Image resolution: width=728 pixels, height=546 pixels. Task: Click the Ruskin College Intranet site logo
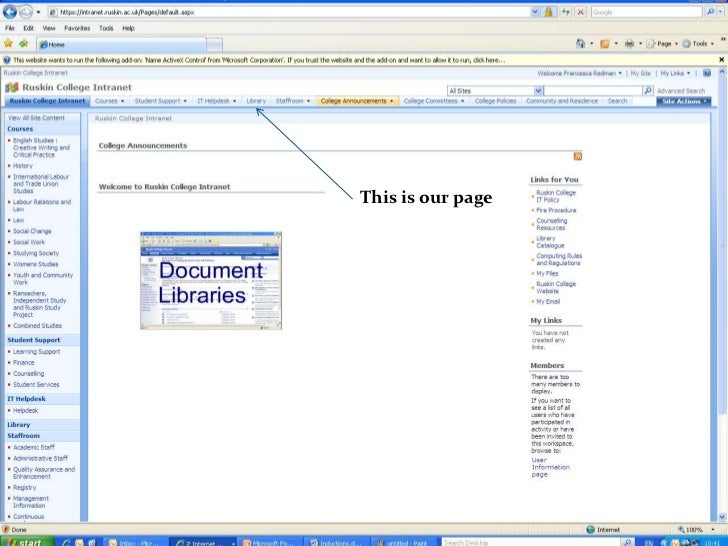click(x=12, y=87)
